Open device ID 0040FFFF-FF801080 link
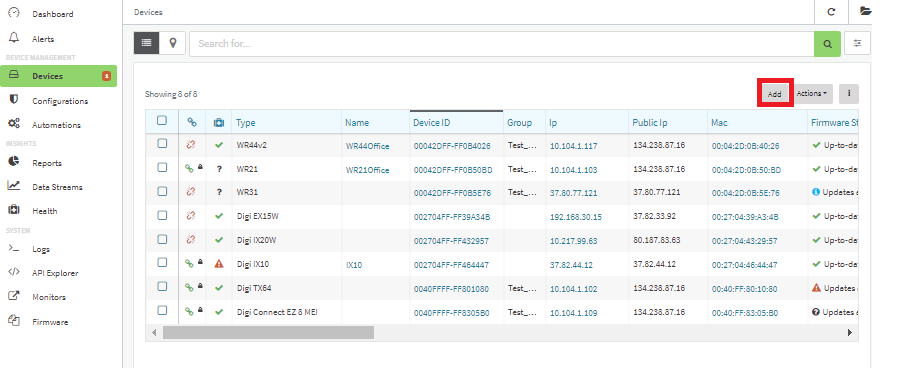The width and height of the screenshot is (898, 368). click(451, 289)
